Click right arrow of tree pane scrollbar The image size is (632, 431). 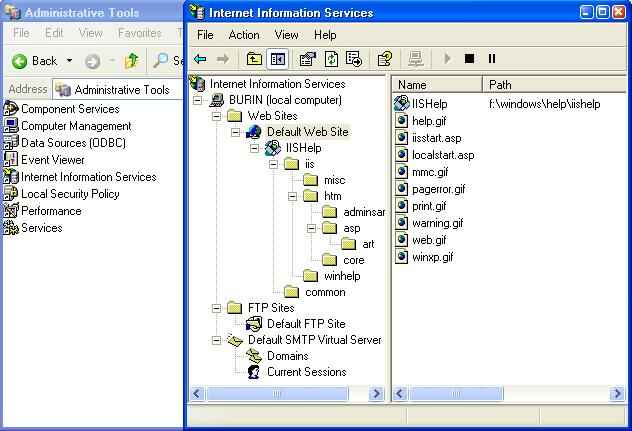click(376, 394)
